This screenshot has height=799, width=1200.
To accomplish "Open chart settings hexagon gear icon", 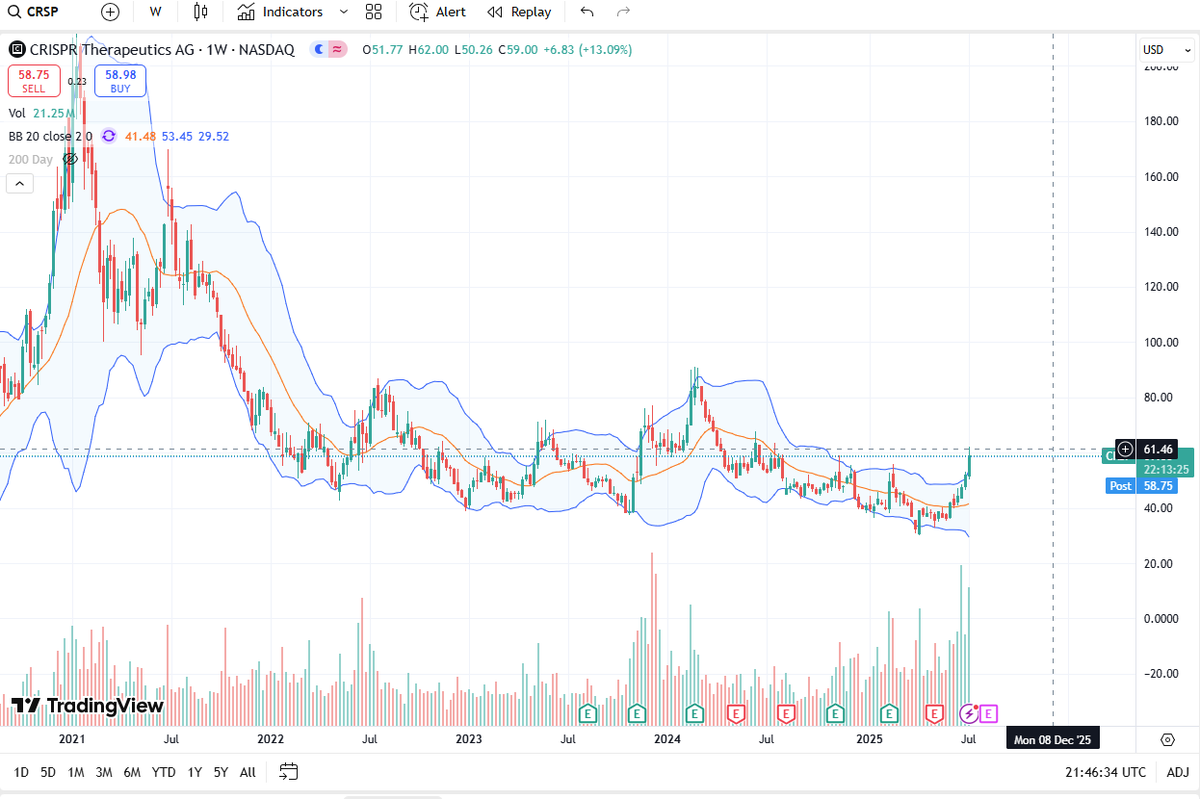I will [1167, 740].
